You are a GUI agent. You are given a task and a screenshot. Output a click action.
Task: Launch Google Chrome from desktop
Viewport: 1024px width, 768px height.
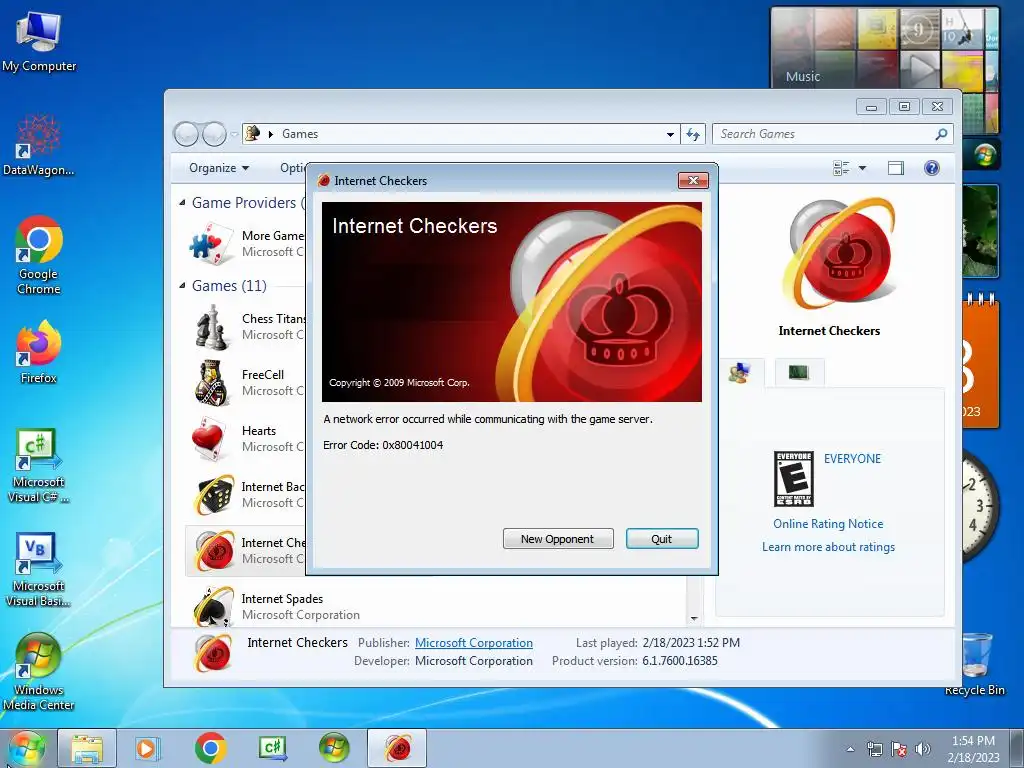[x=39, y=255]
